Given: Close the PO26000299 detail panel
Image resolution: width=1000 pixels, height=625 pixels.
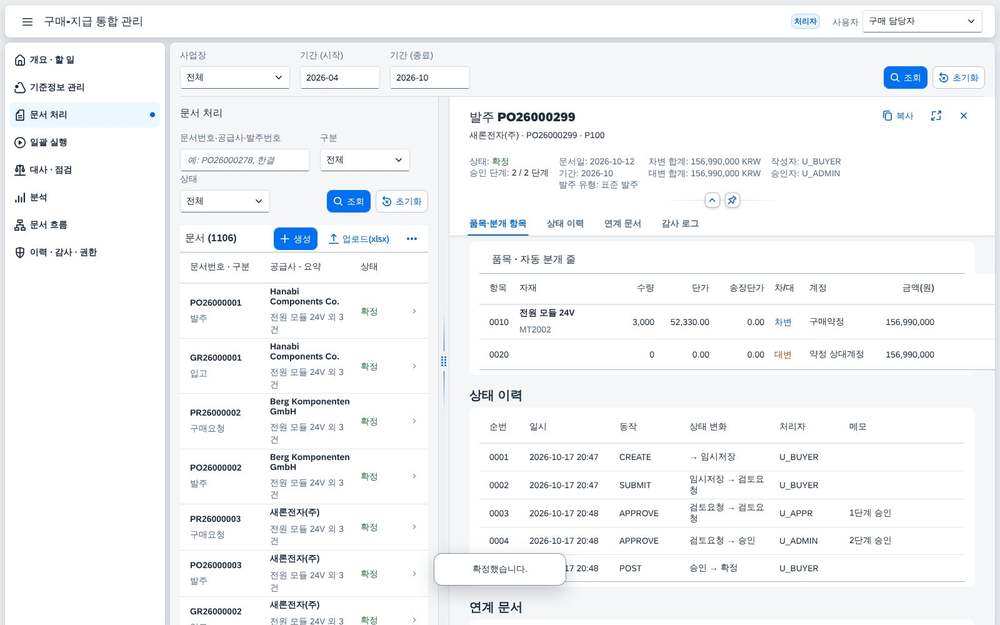Looking at the screenshot, I should point(964,116).
